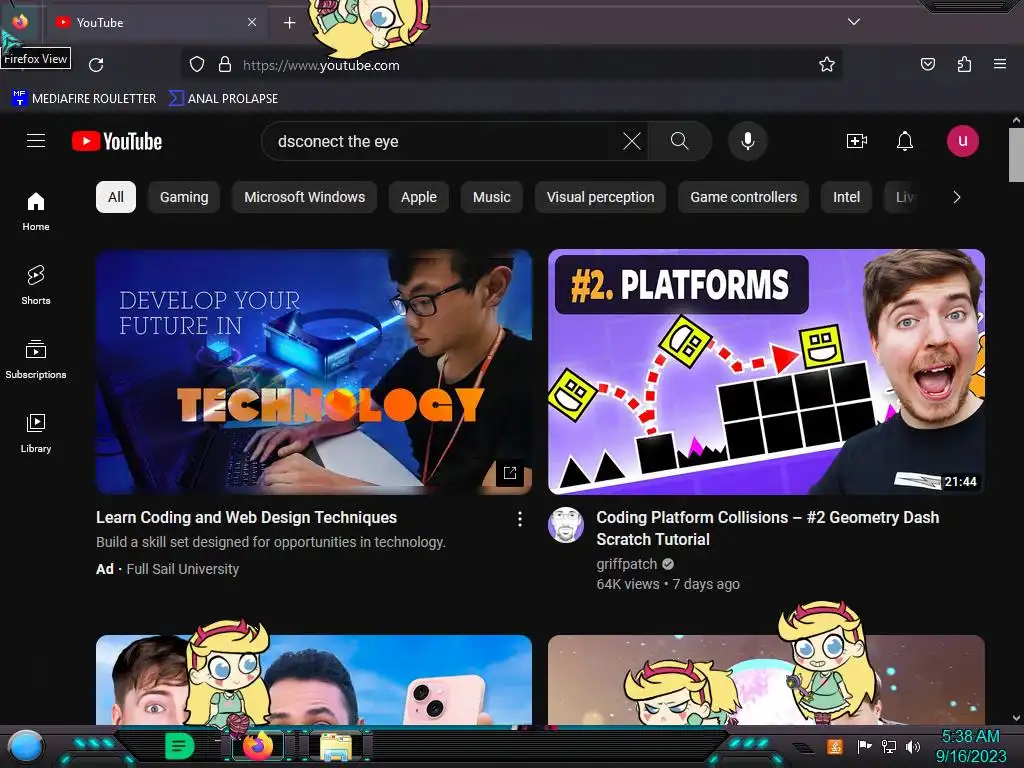Play the Platforms Geometry Dash thumbnail

(766, 372)
